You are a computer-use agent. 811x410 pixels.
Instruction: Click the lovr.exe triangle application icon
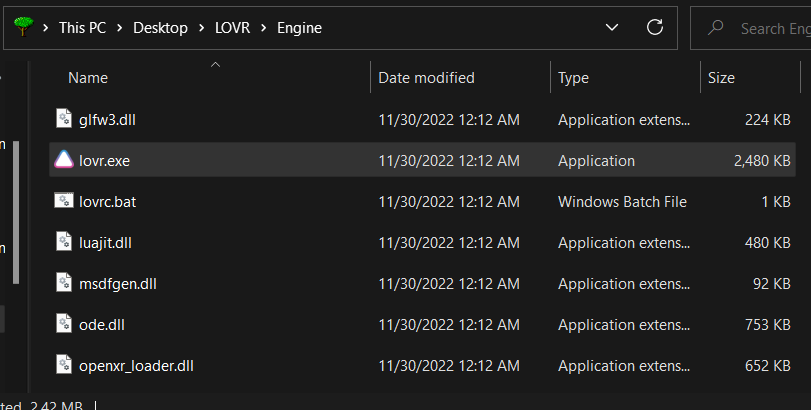(64, 160)
